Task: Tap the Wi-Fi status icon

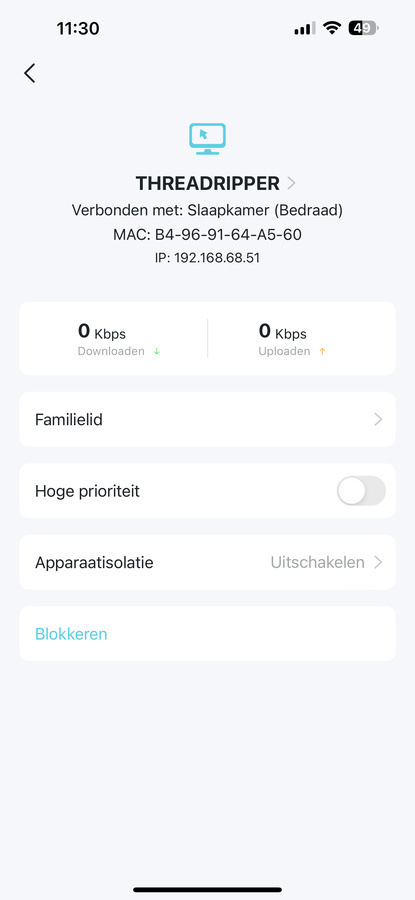Action: (x=331, y=28)
